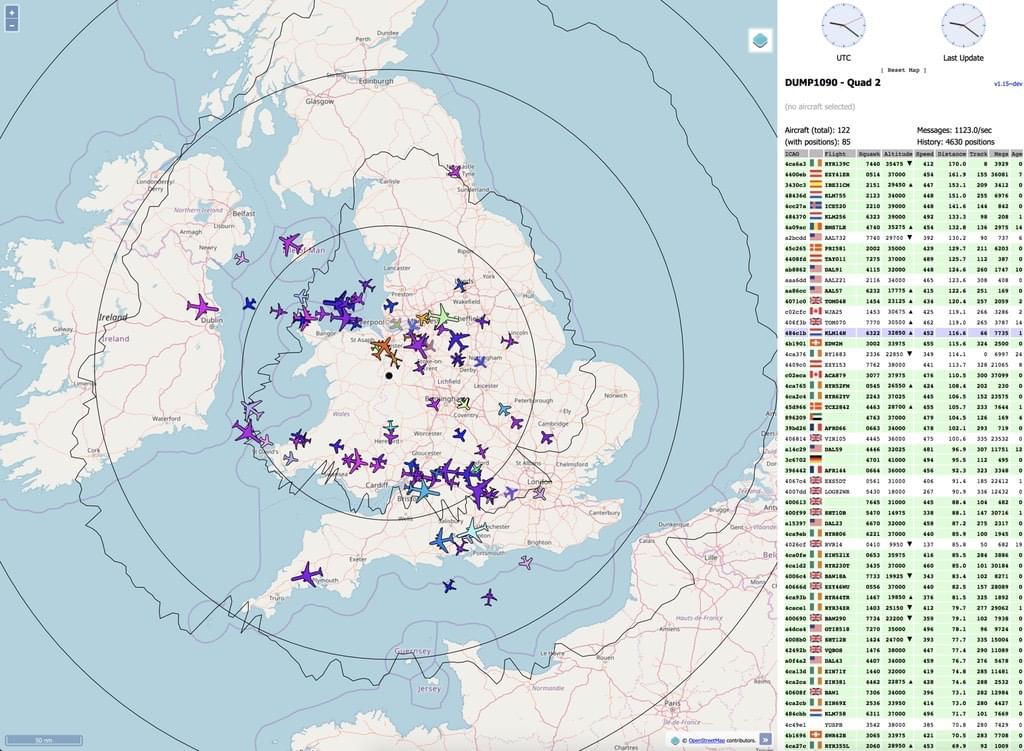Select the highlighted KLM14N row
This screenshot has height=751, width=1024.
(904, 333)
